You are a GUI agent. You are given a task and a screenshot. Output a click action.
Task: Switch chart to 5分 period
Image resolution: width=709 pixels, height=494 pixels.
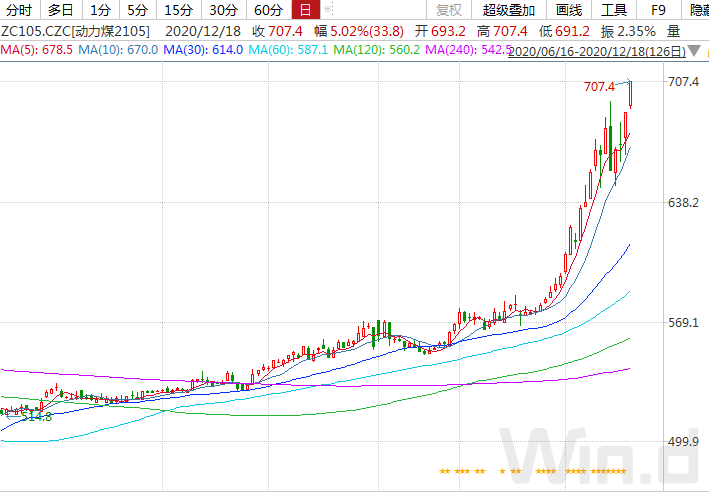[x=137, y=9]
